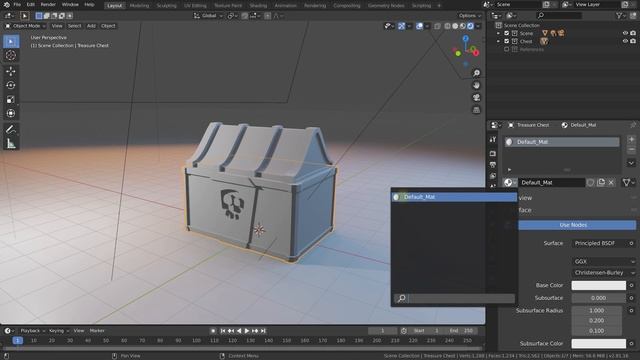Image resolution: width=640 pixels, height=360 pixels.
Task: Open viewport Object menu
Action: pos(108,26)
